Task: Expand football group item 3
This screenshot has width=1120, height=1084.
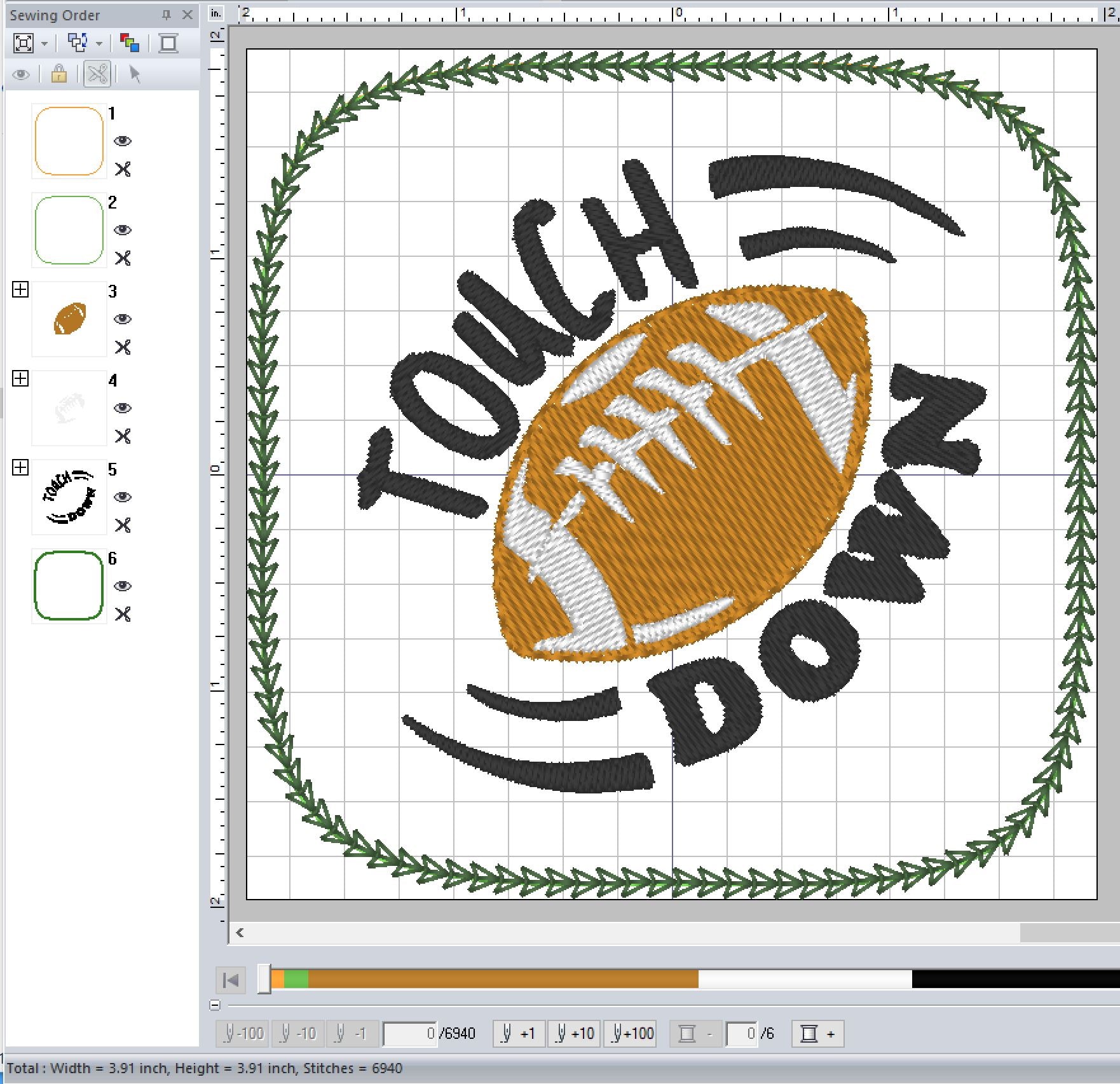Action: (x=20, y=290)
